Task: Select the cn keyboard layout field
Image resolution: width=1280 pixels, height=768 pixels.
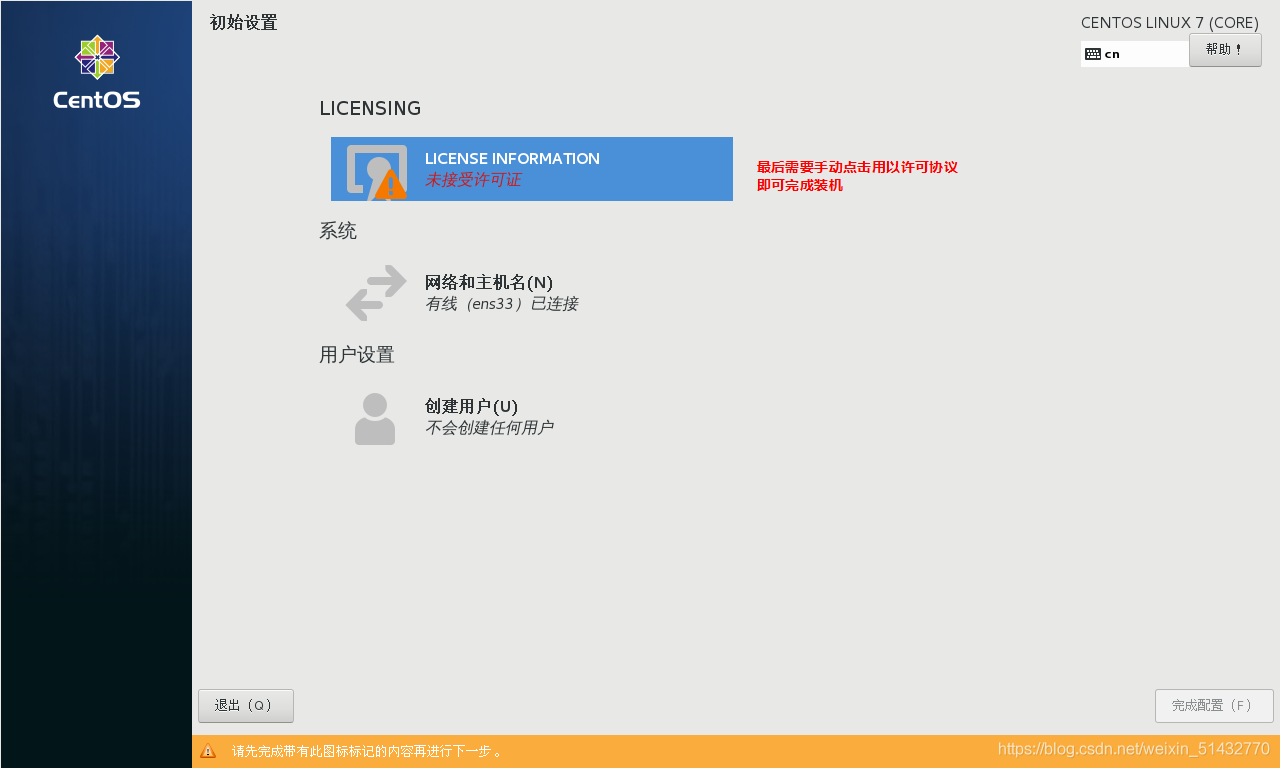Action: click(x=1135, y=54)
